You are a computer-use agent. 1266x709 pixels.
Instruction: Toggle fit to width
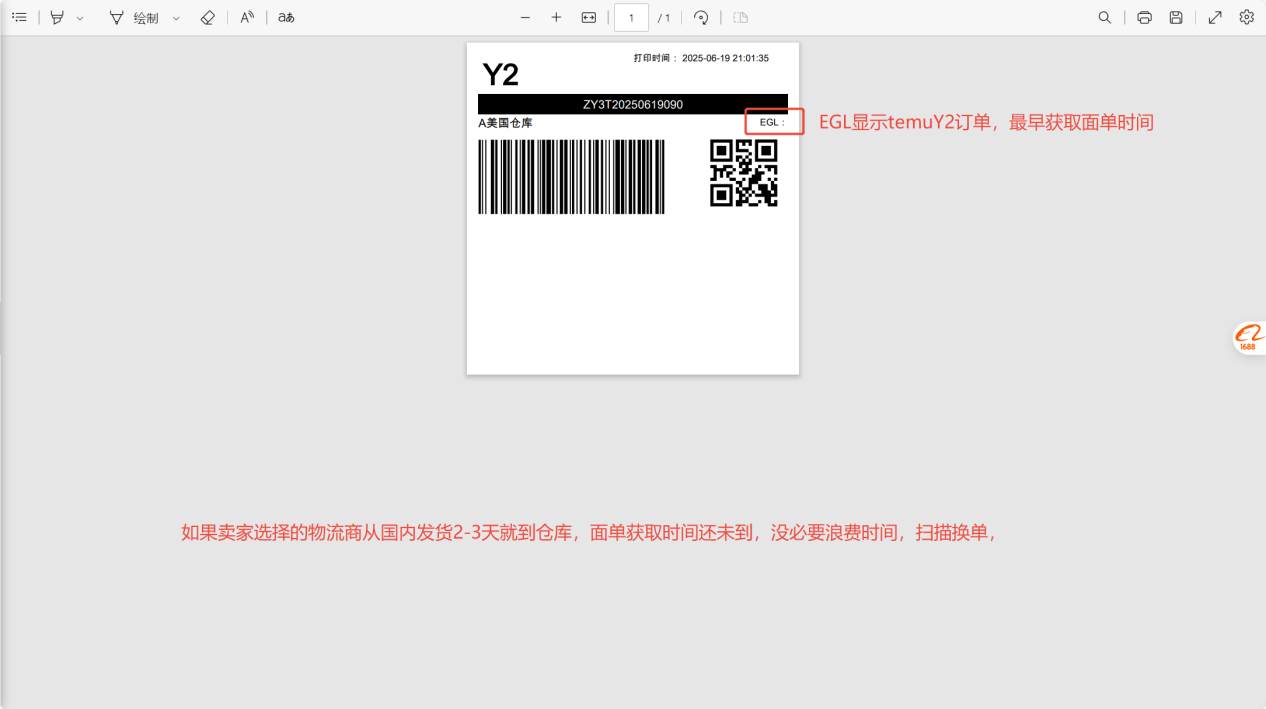point(588,17)
